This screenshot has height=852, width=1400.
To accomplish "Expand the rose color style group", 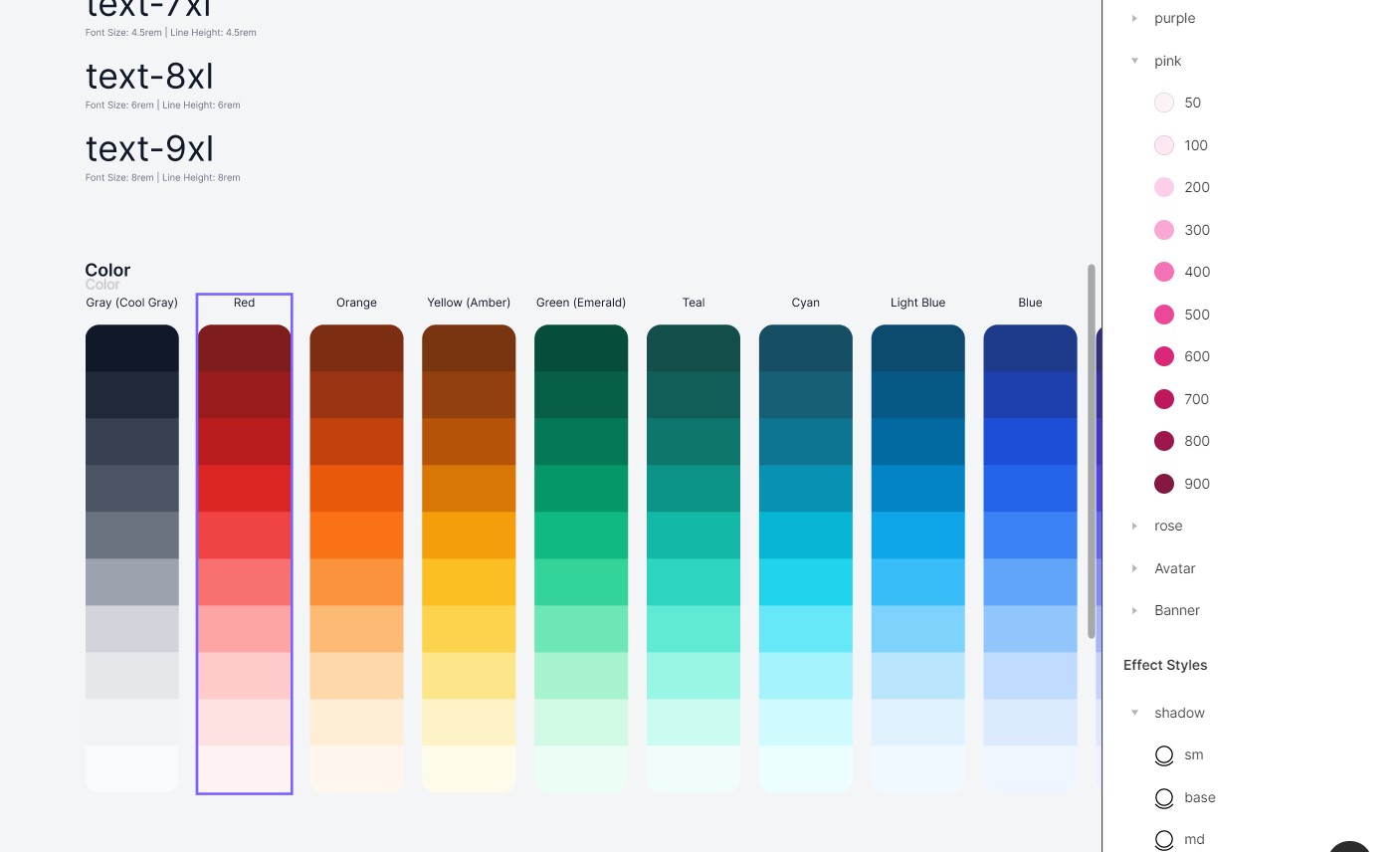I will pos(1134,526).
